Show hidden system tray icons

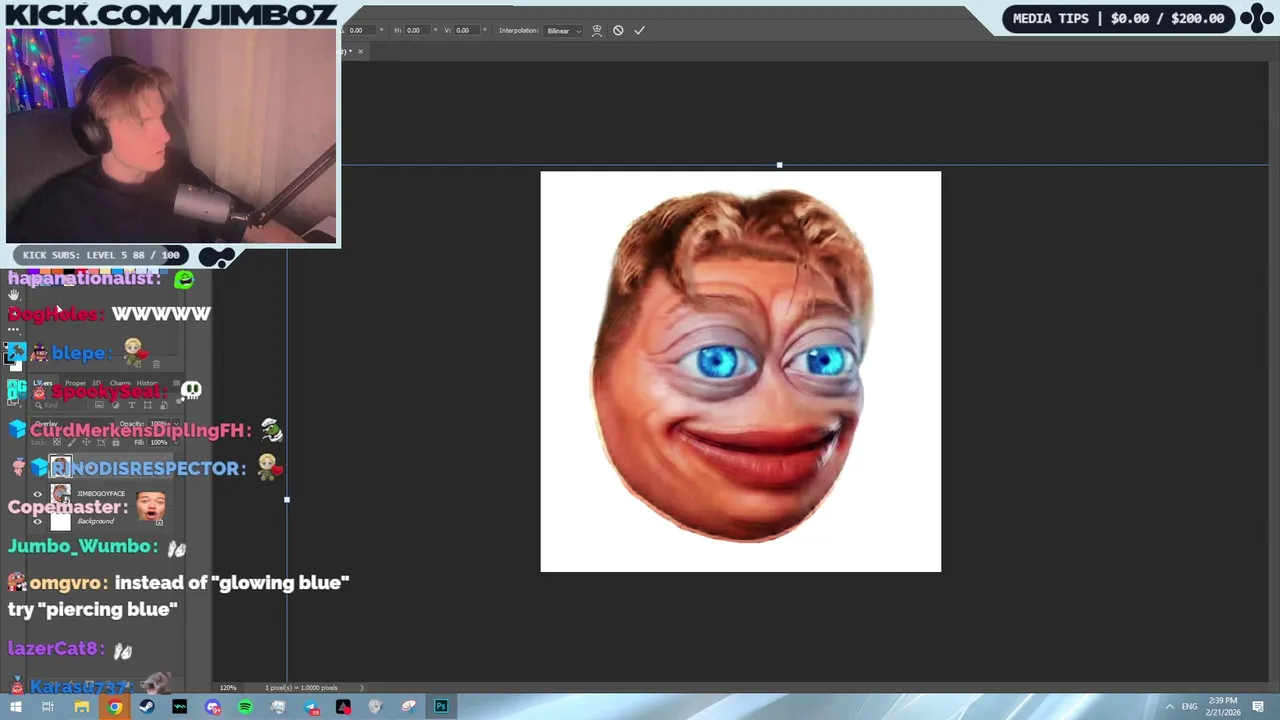[x=1169, y=707]
